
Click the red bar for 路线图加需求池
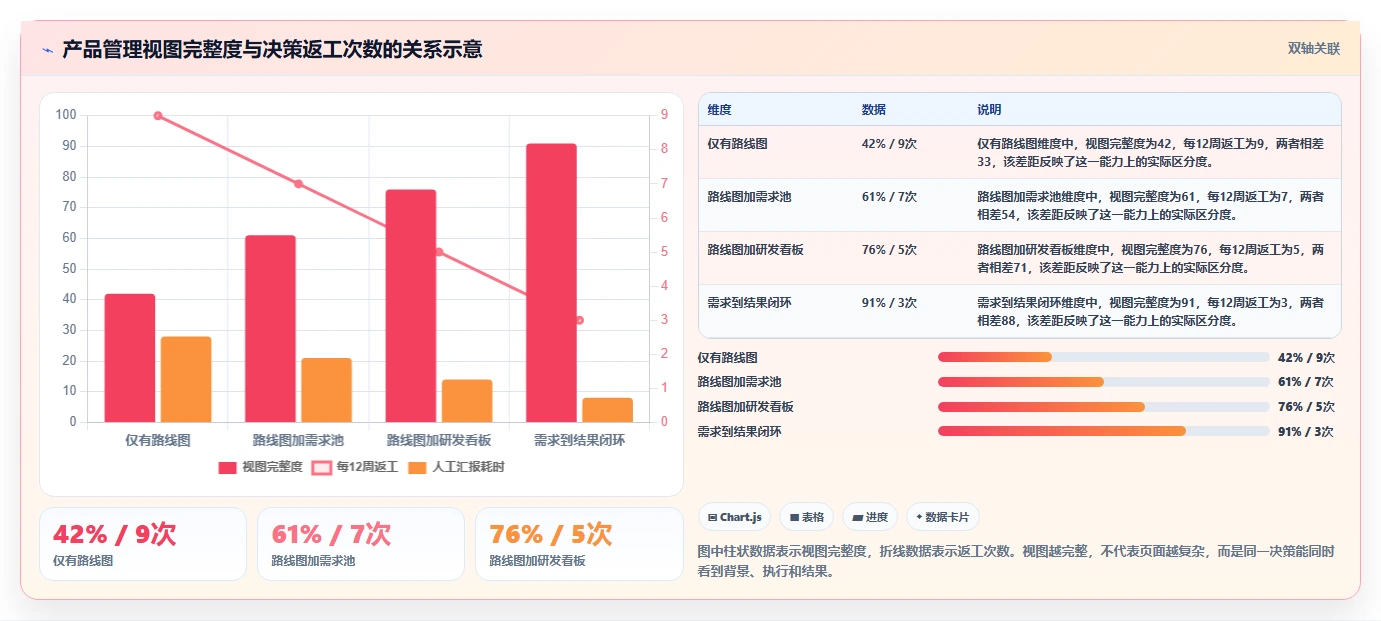(x=270, y=329)
